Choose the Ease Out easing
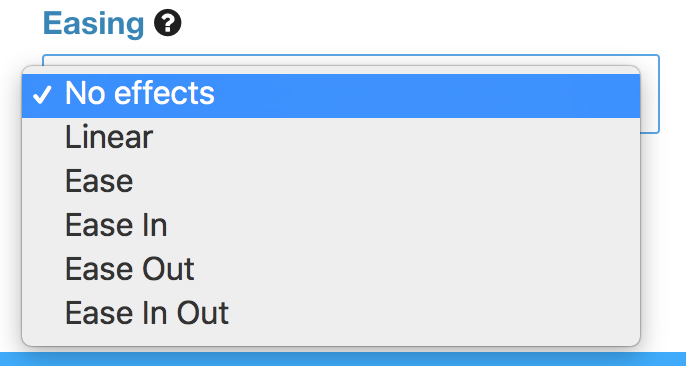The image size is (686, 366). point(331,269)
